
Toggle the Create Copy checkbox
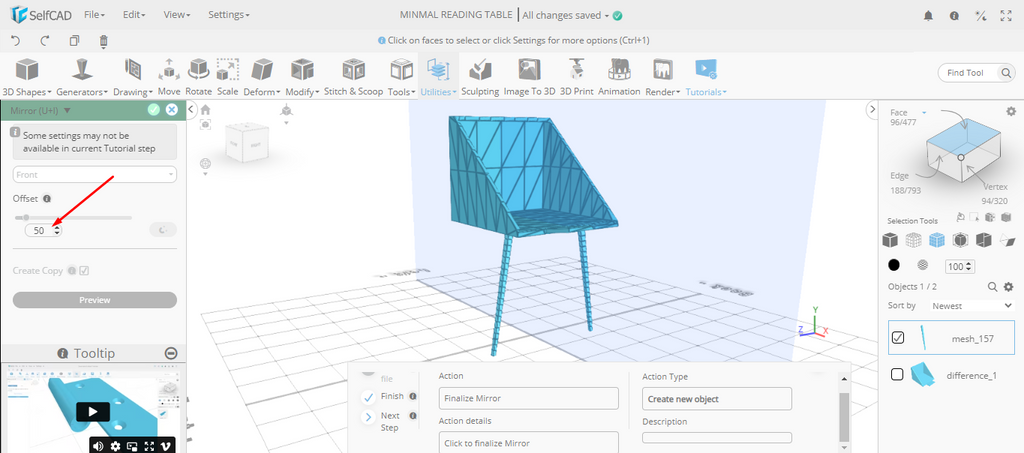click(x=84, y=270)
